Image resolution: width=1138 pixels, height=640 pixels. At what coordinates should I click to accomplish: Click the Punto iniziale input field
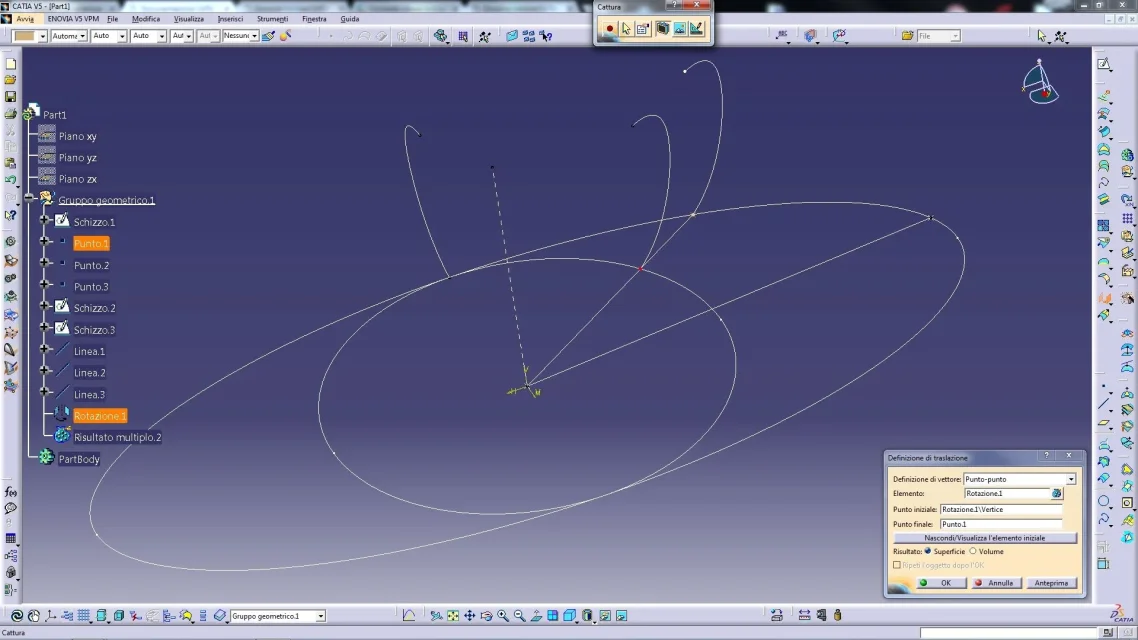(1001, 509)
